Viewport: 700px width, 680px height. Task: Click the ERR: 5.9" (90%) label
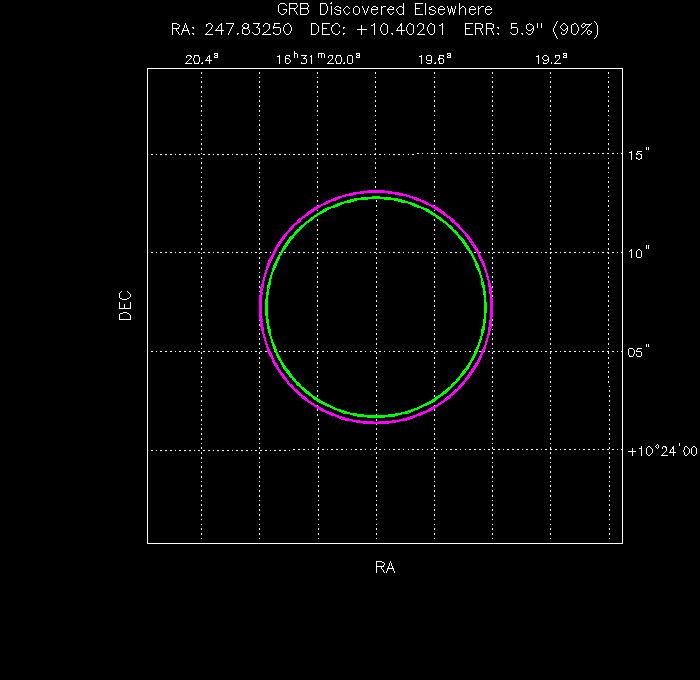point(531,29)
